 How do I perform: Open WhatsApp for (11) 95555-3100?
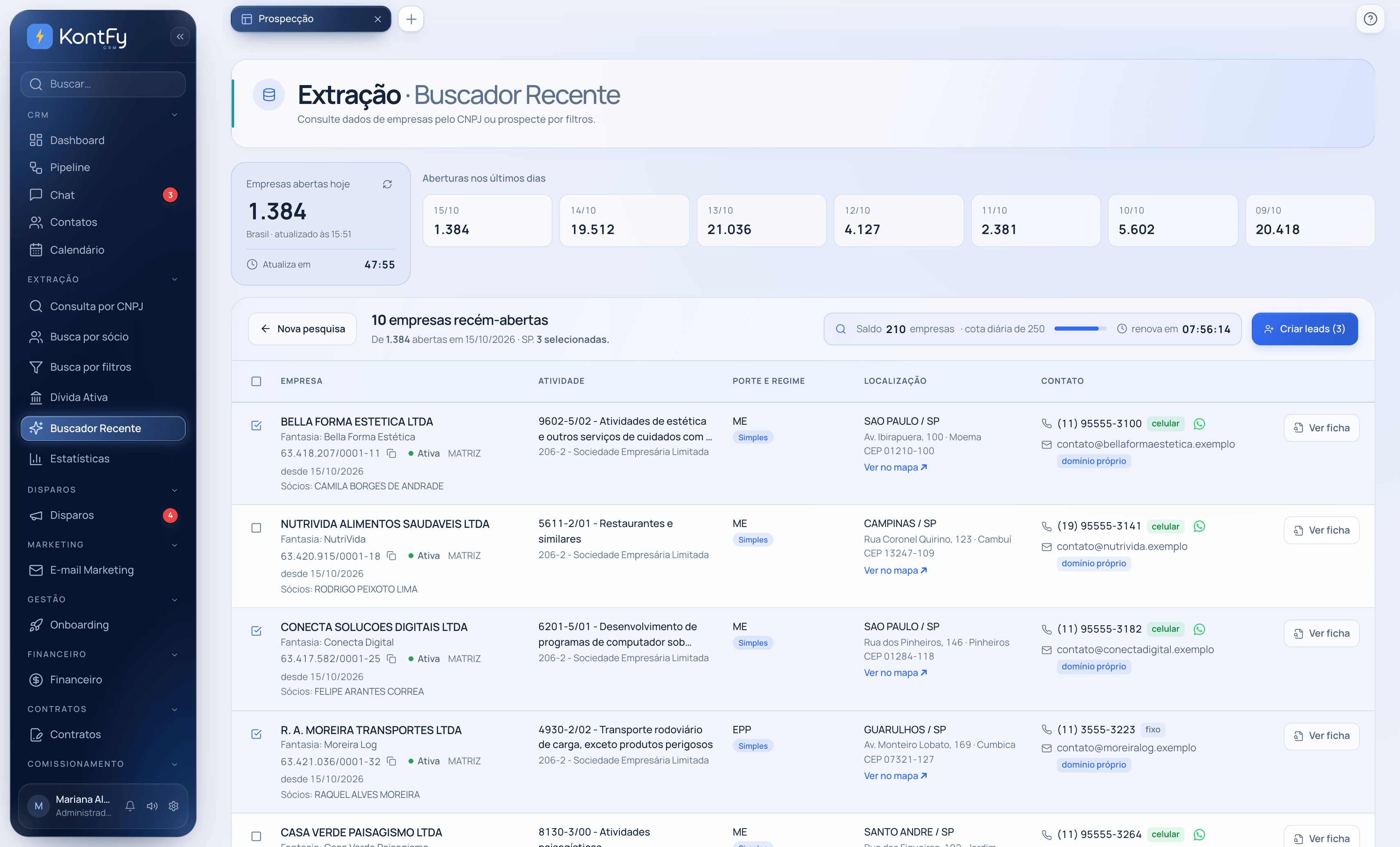pyautogui.click(x=1199, y=424)
